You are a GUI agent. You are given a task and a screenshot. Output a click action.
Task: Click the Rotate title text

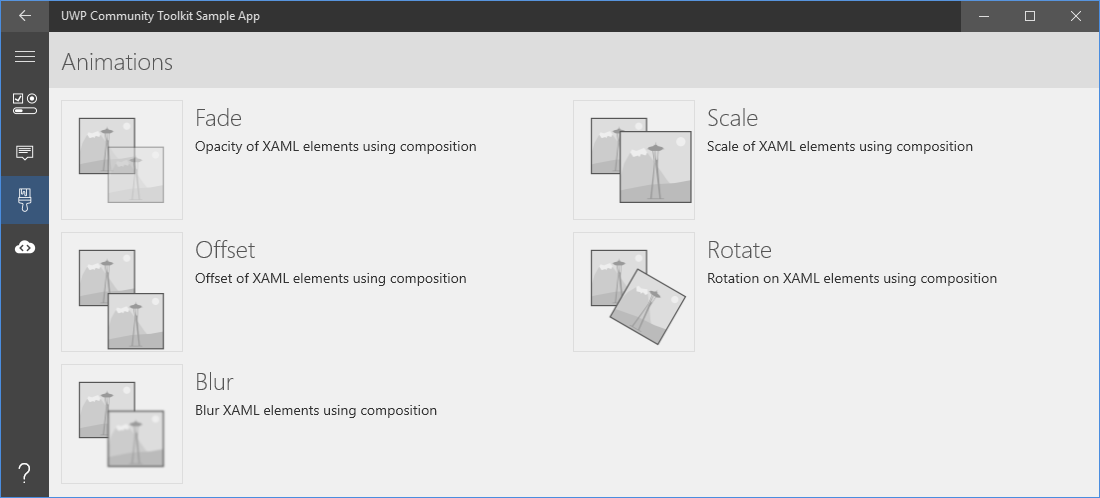(x=739, y=250)
